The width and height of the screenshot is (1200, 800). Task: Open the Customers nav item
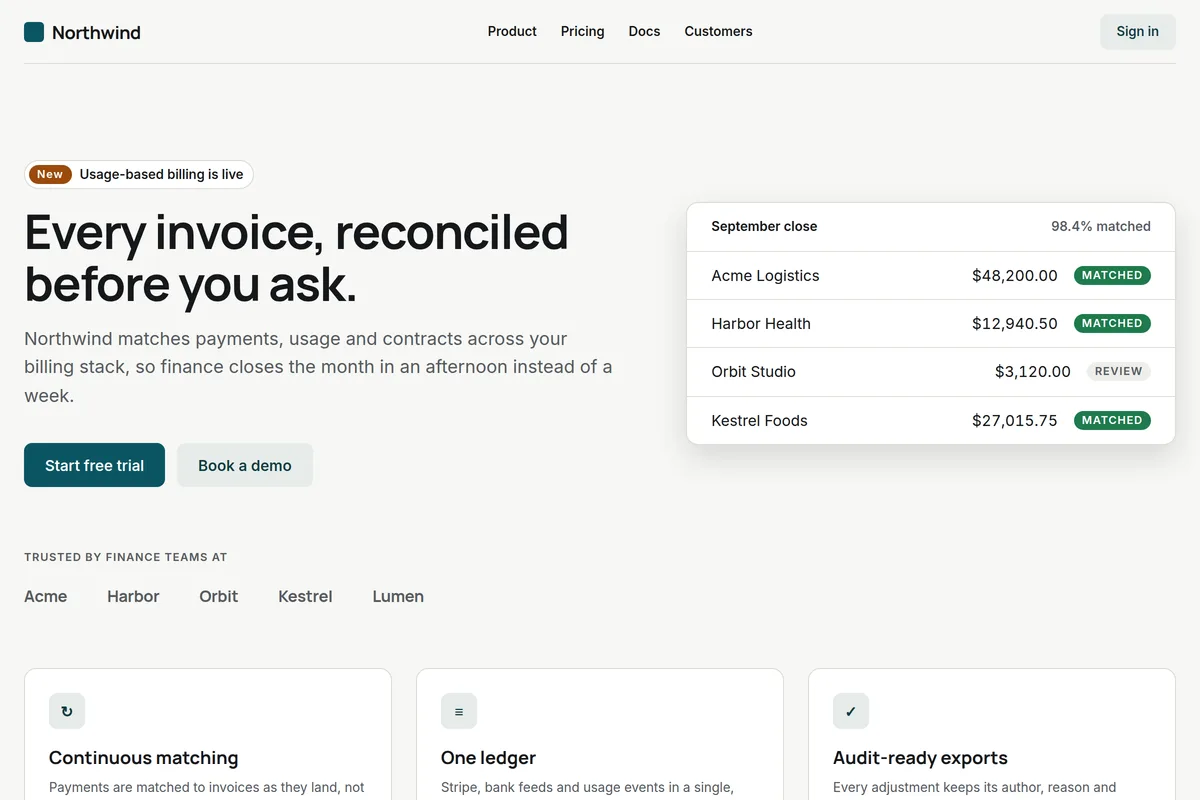718,31
